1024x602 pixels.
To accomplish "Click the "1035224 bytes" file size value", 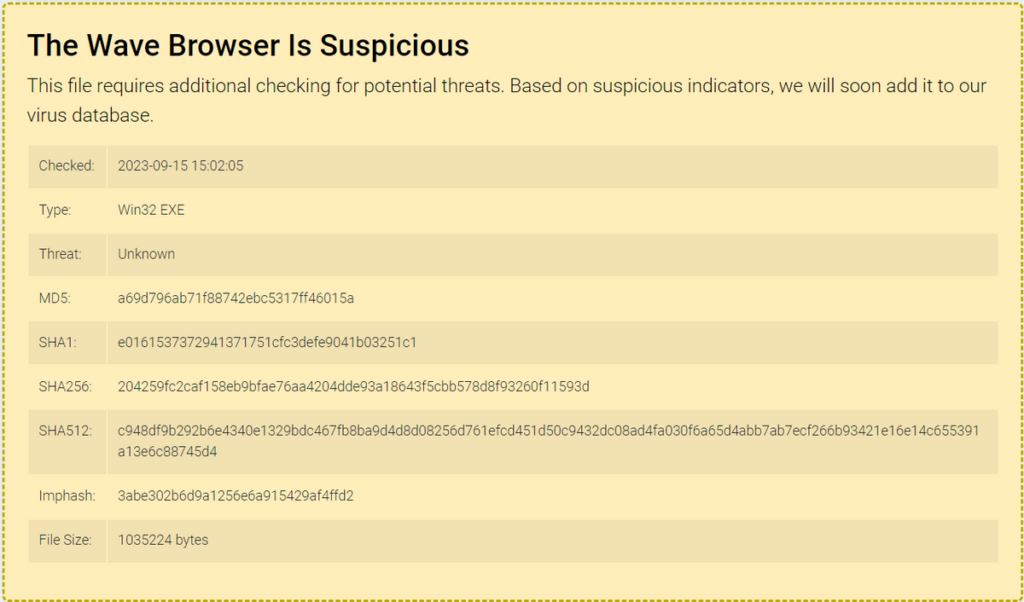I will coord(163,539).
